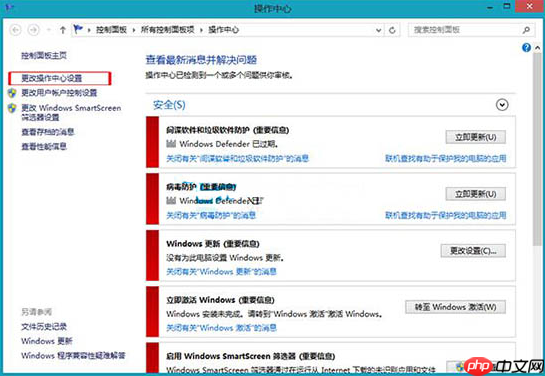This screenshot has width=545, height=376.
Task: Open recent locations dropdown arrow next to Forward
Action: pyautogui.click(x=49, y=30)
